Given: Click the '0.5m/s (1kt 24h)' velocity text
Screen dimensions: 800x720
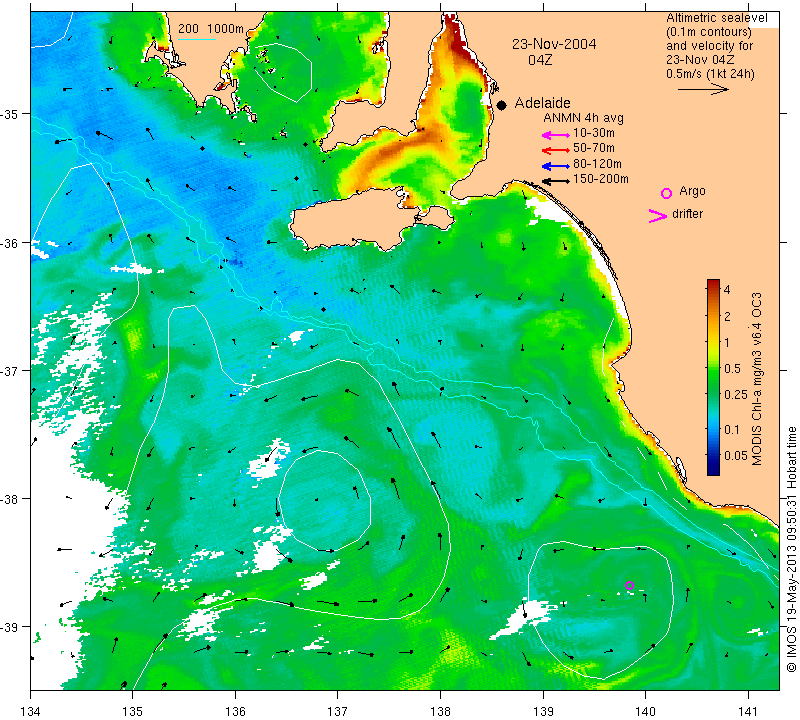Looking at the screenshot, I should [x=710, y=74].
